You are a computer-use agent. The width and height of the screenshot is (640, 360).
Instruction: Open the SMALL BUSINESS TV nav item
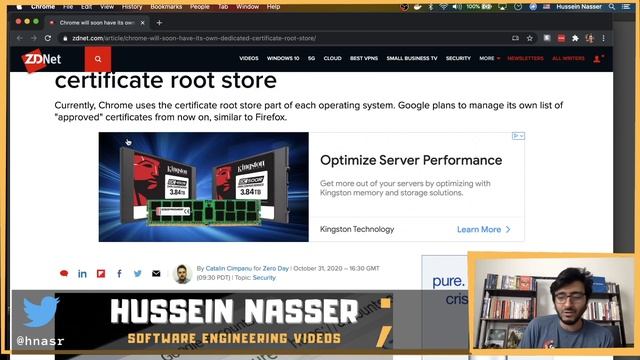click(x=412, y=58)
